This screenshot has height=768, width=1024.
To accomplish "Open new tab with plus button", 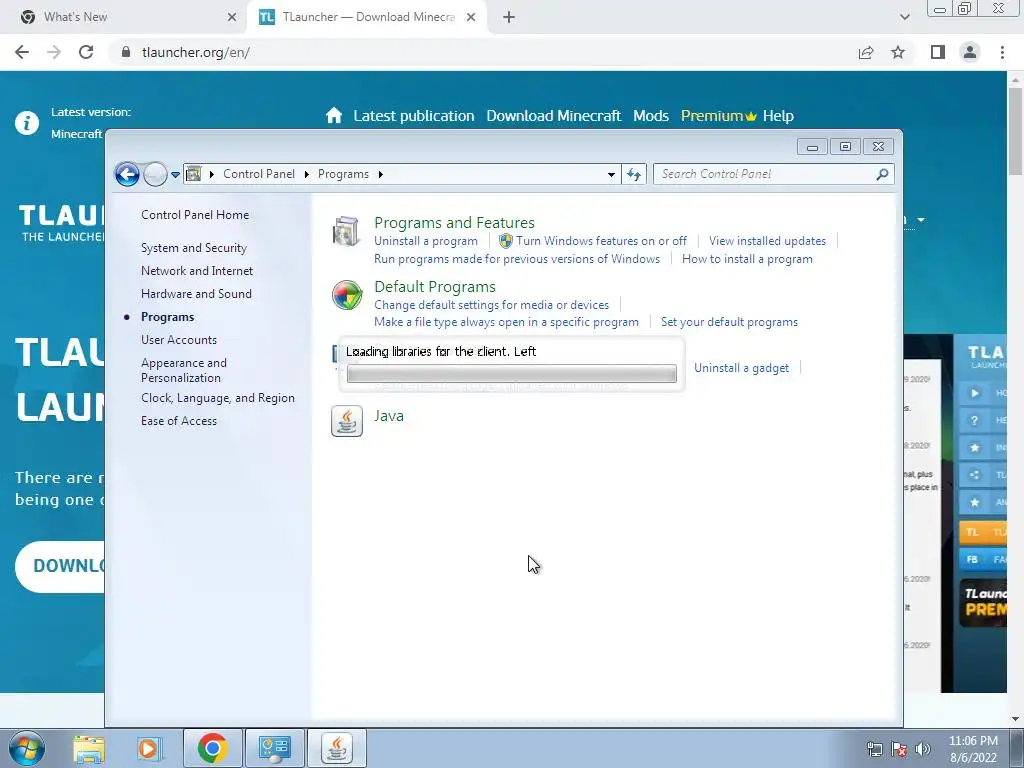I will 509,18.
